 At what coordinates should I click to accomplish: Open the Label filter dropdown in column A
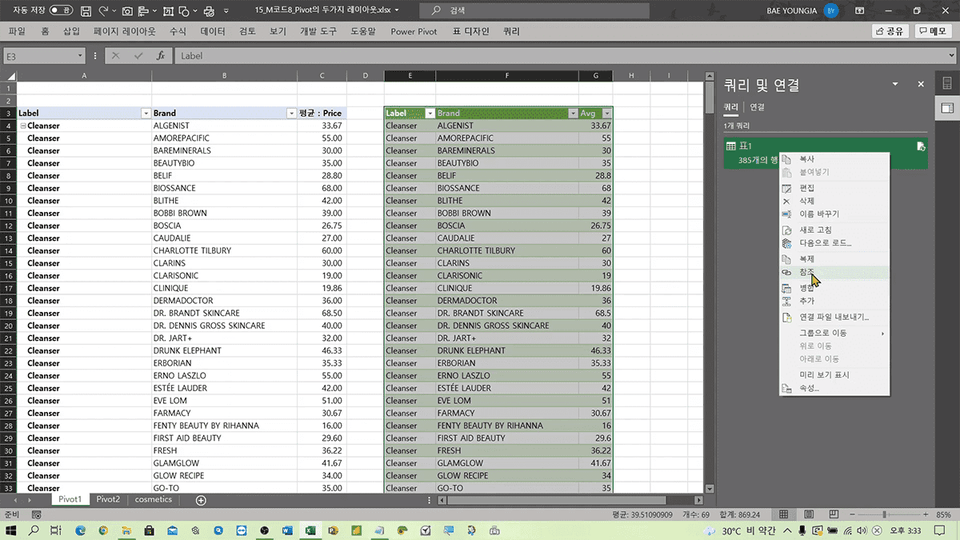(146, 113)
